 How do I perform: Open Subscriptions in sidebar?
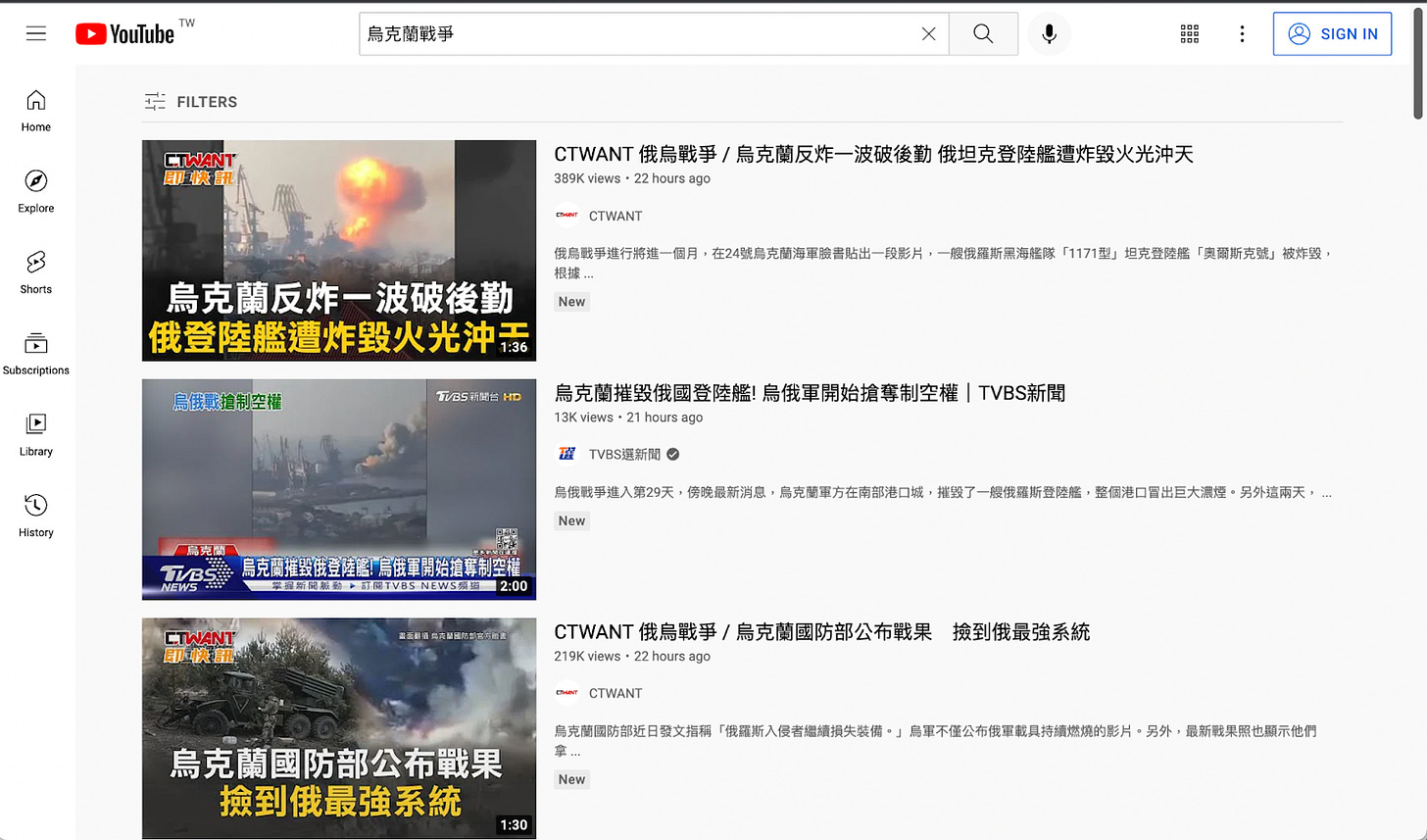click(36, 355)
